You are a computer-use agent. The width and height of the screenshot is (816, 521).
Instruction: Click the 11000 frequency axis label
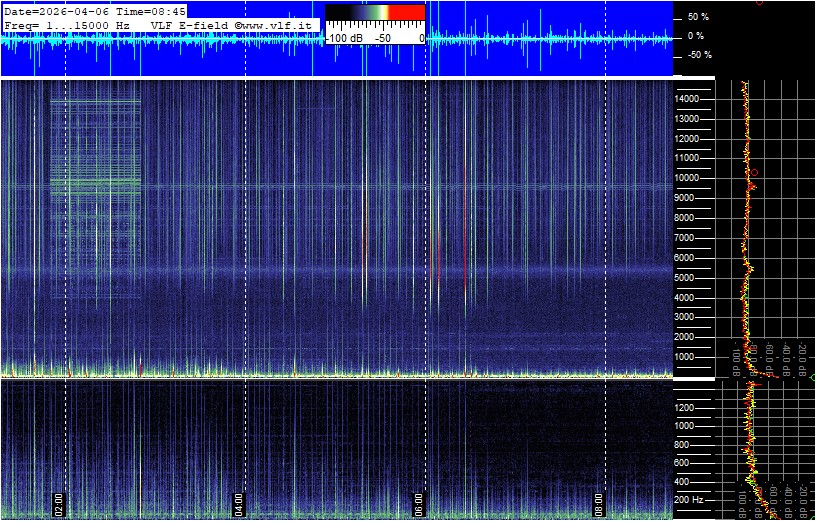(687, 158)
